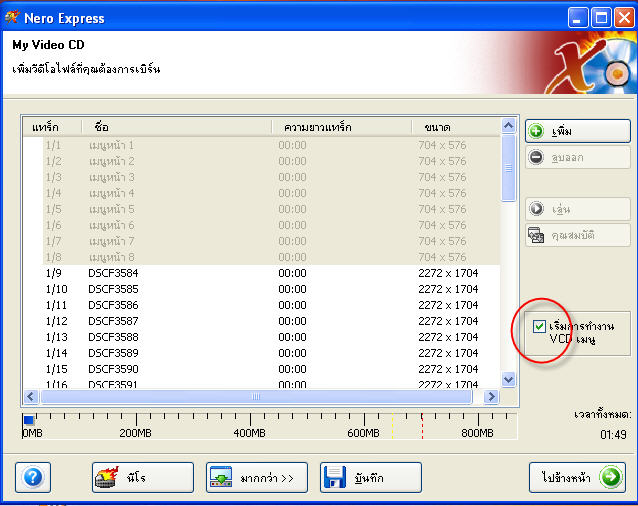
Task: Click the Save floppy disk icon
Action: 335,477
